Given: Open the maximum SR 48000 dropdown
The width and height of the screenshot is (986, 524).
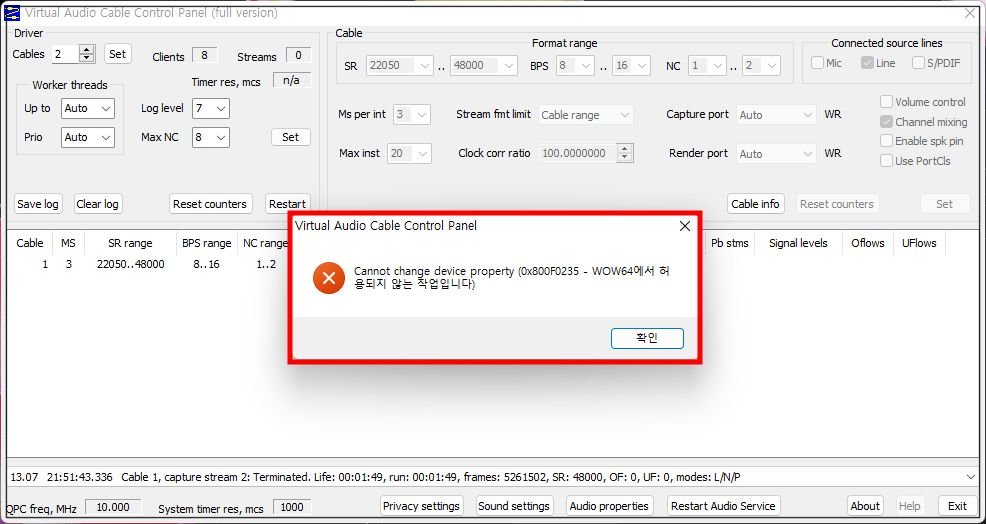Looking at the screenshot, I should pyautogui.click(x=484, y=65).
